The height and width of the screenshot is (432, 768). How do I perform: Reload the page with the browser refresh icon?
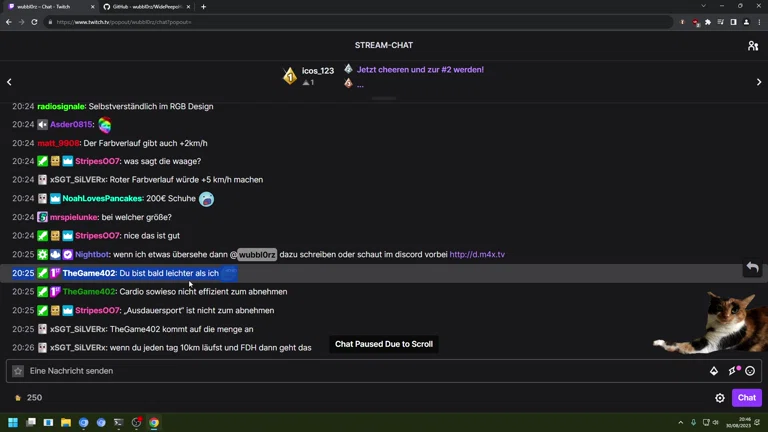[x=34, y=22]
